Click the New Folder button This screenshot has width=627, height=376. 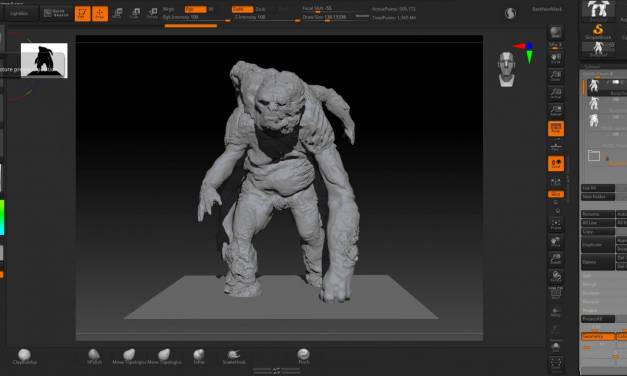coord(598,197)
